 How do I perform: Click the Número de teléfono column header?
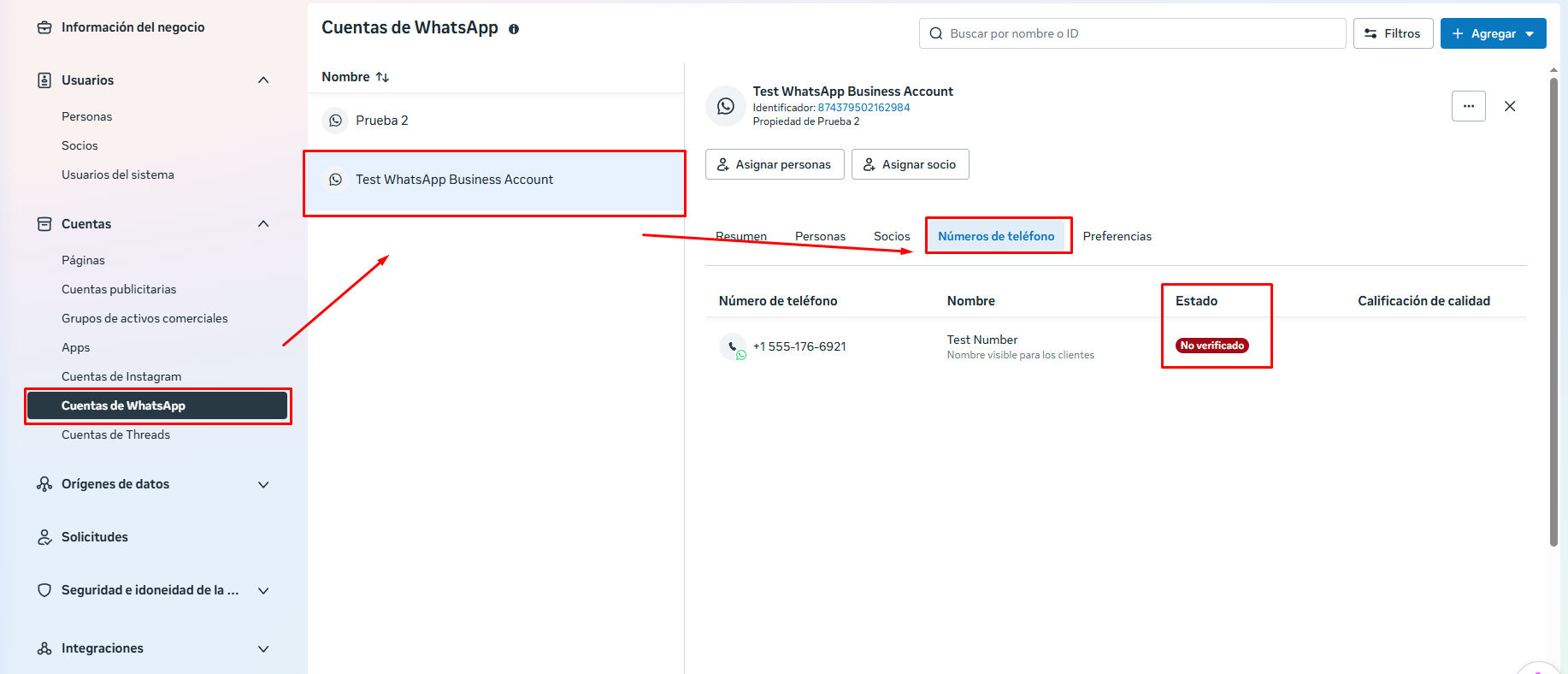tap(778, 301)
